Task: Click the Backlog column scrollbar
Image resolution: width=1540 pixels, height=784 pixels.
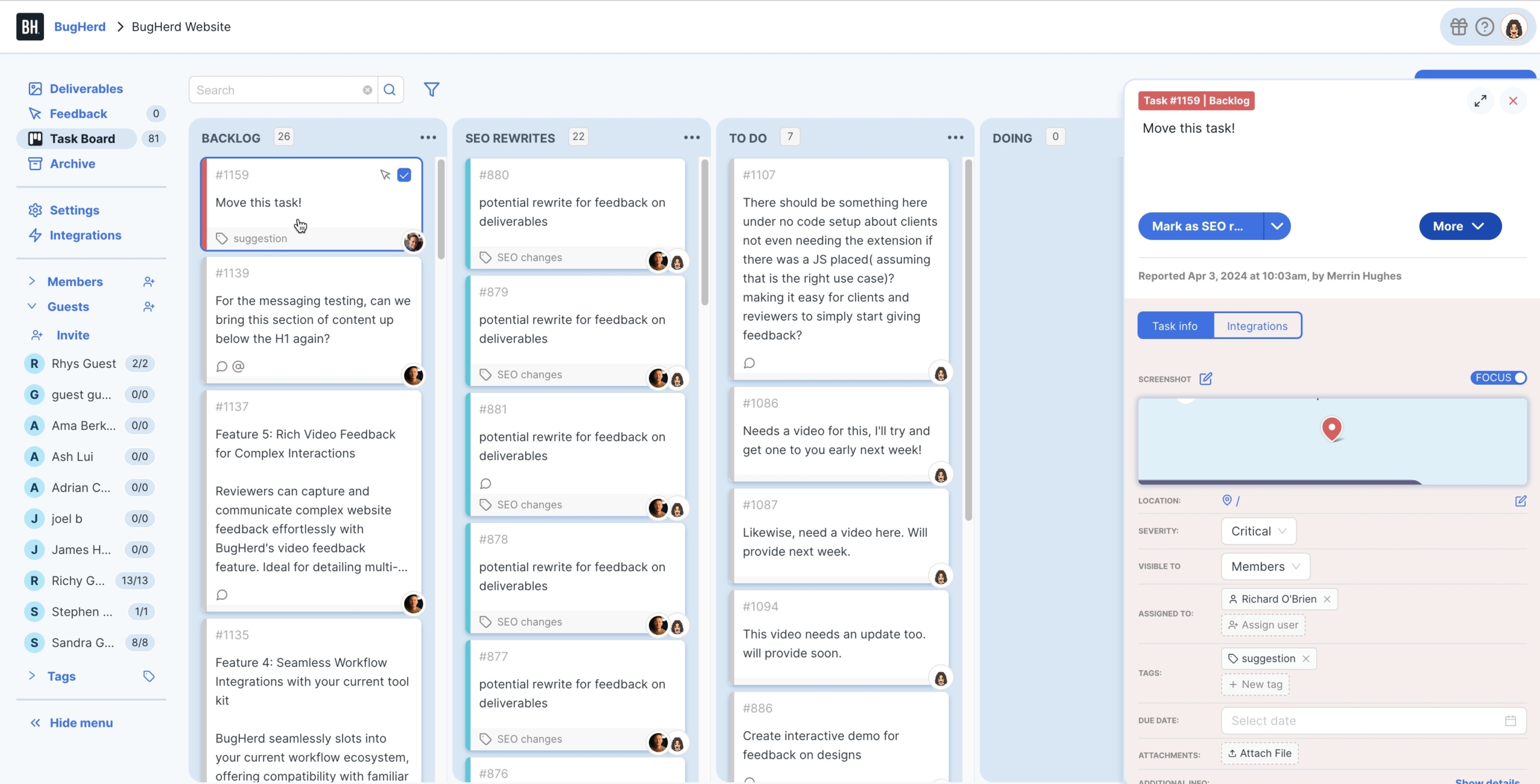Action: [x=441, y=210]
